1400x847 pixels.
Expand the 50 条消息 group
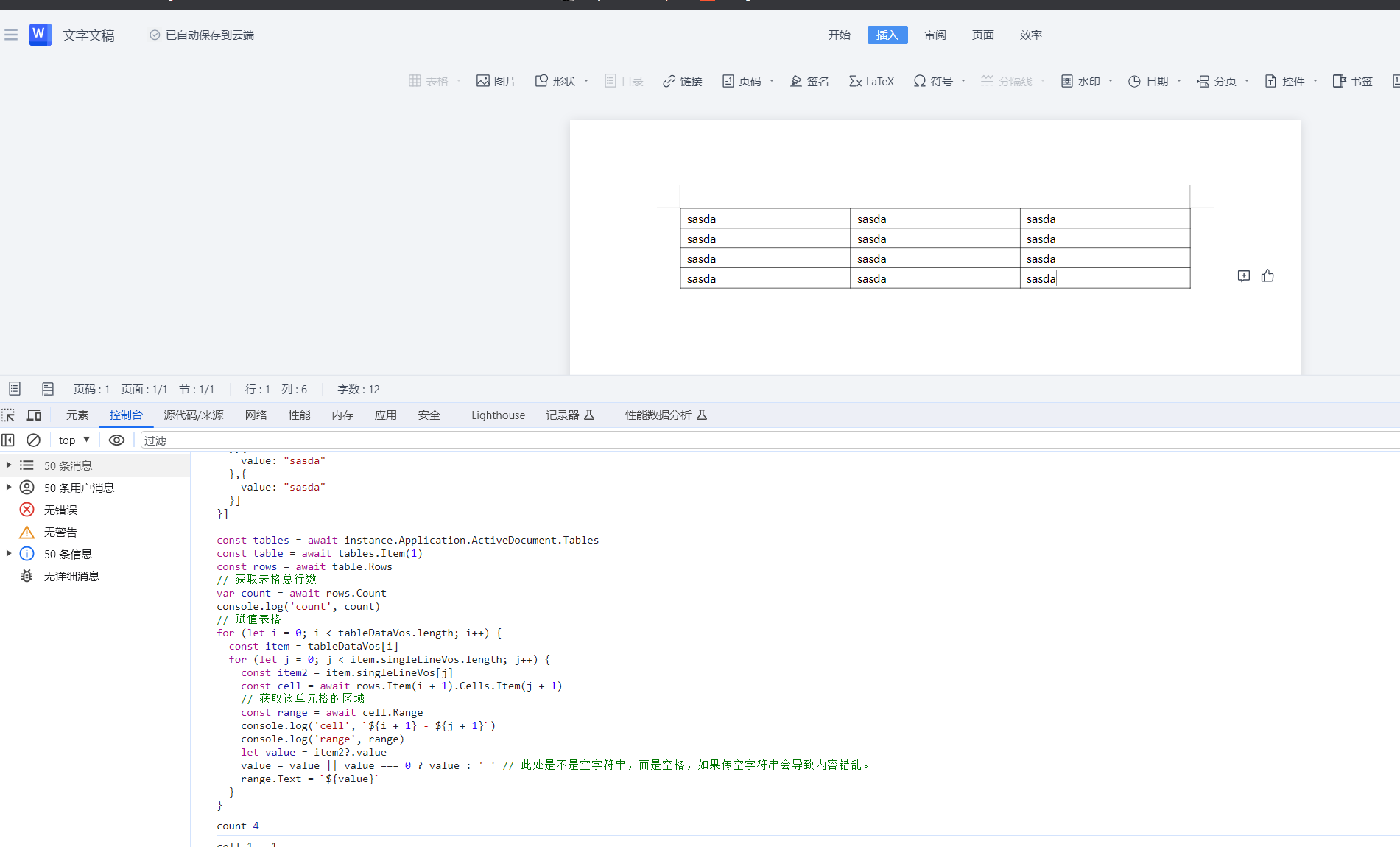tap(9, 465)
